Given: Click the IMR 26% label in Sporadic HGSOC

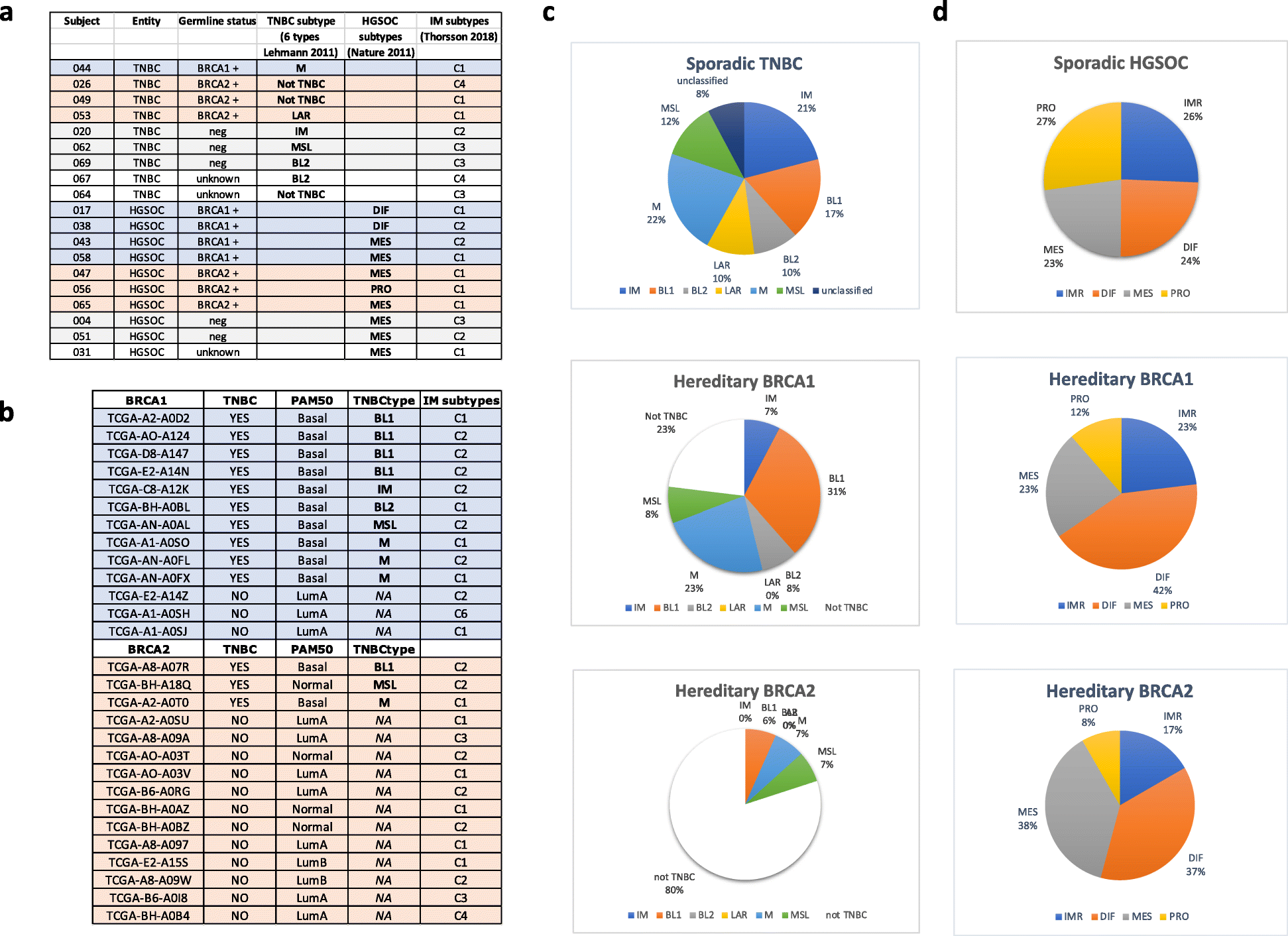Looking at the screenshot, I should point(1193,109).
